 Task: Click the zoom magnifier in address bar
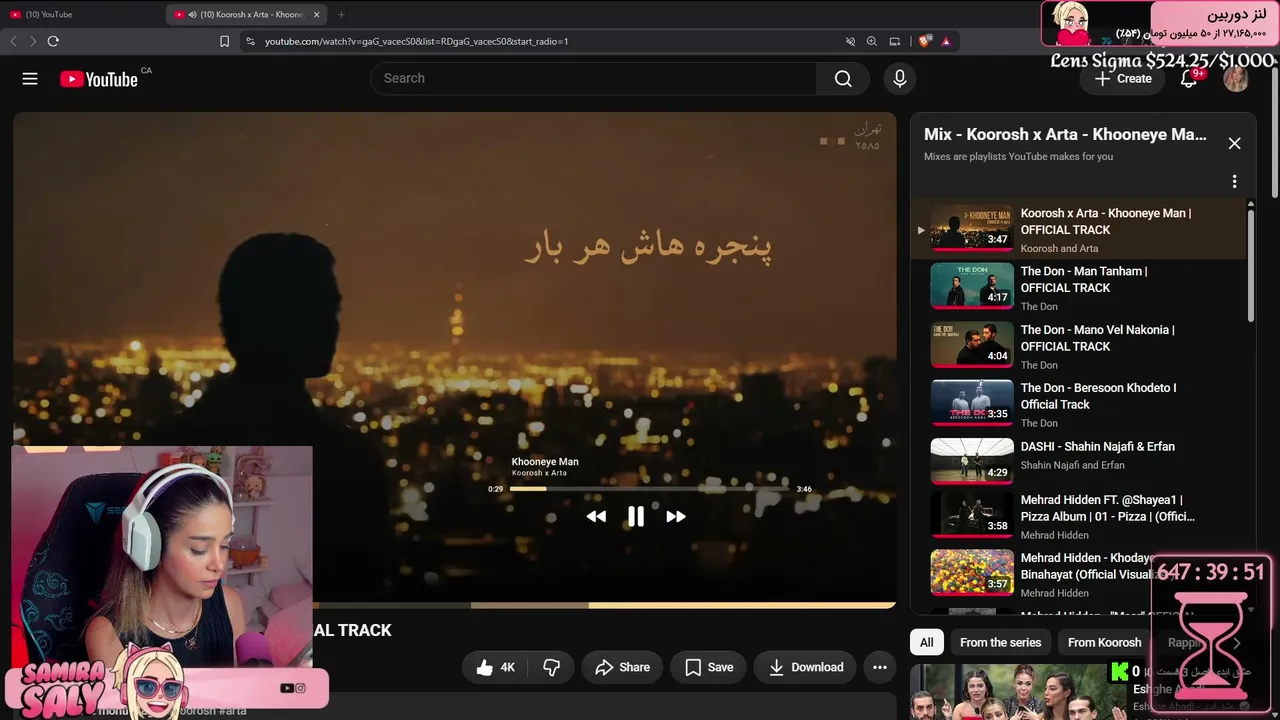point(872,41)
